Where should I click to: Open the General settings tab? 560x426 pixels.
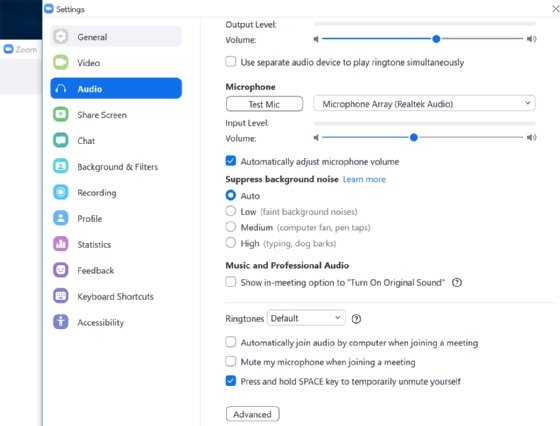(116, 36)
